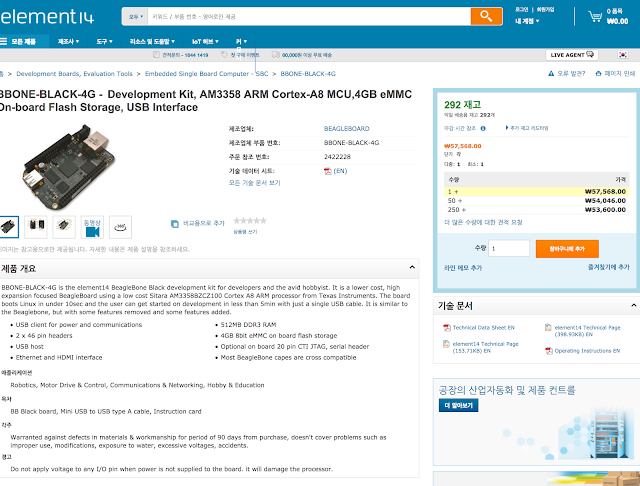Select the second product thumbnail image
This screenshot has width=640, height=486.
tap(36, 227)
